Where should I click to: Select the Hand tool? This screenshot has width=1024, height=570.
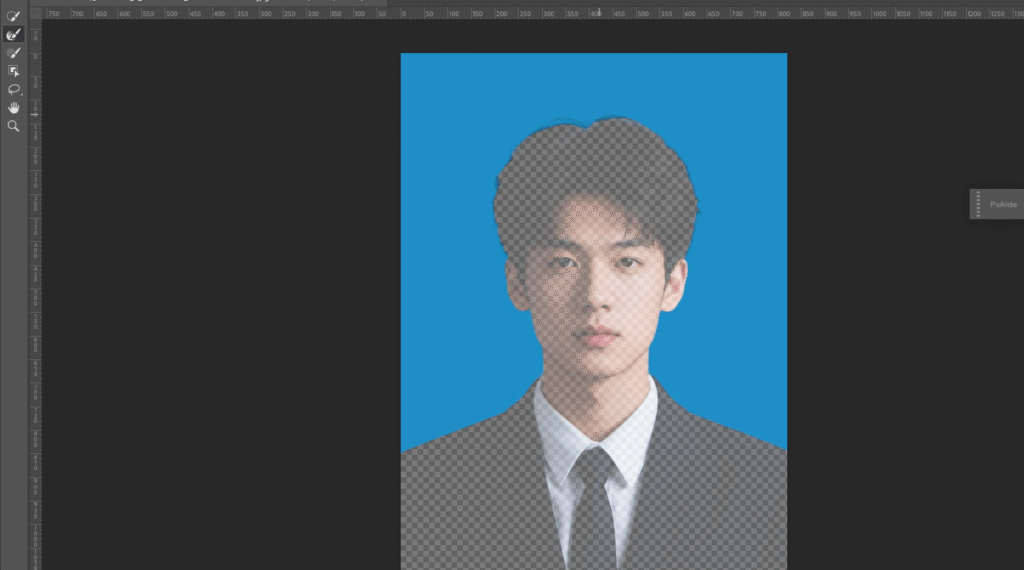tap(14, 107)
